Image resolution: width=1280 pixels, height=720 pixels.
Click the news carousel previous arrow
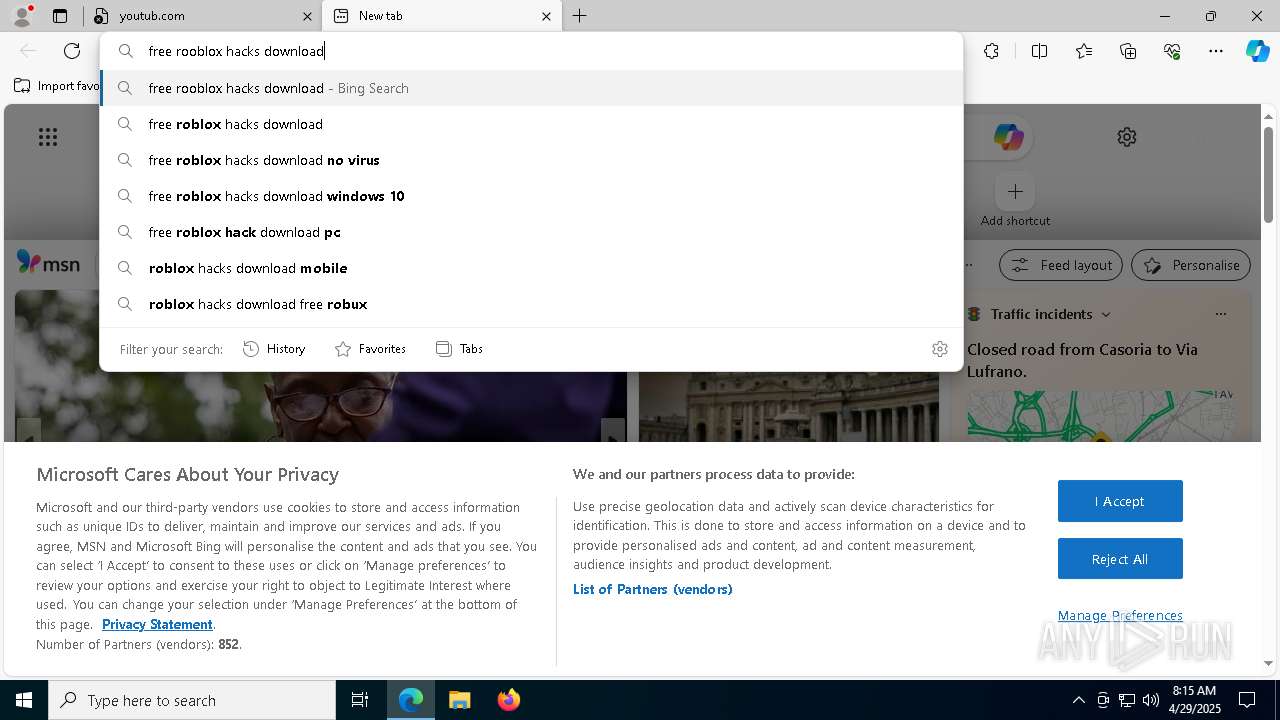(28, 432)
